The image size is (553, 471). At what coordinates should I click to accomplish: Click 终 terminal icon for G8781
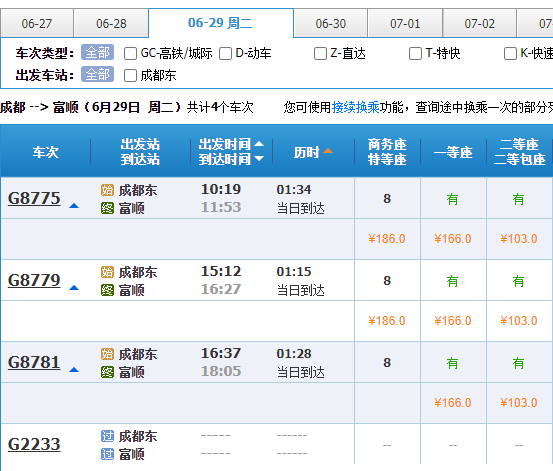[107, 372]
